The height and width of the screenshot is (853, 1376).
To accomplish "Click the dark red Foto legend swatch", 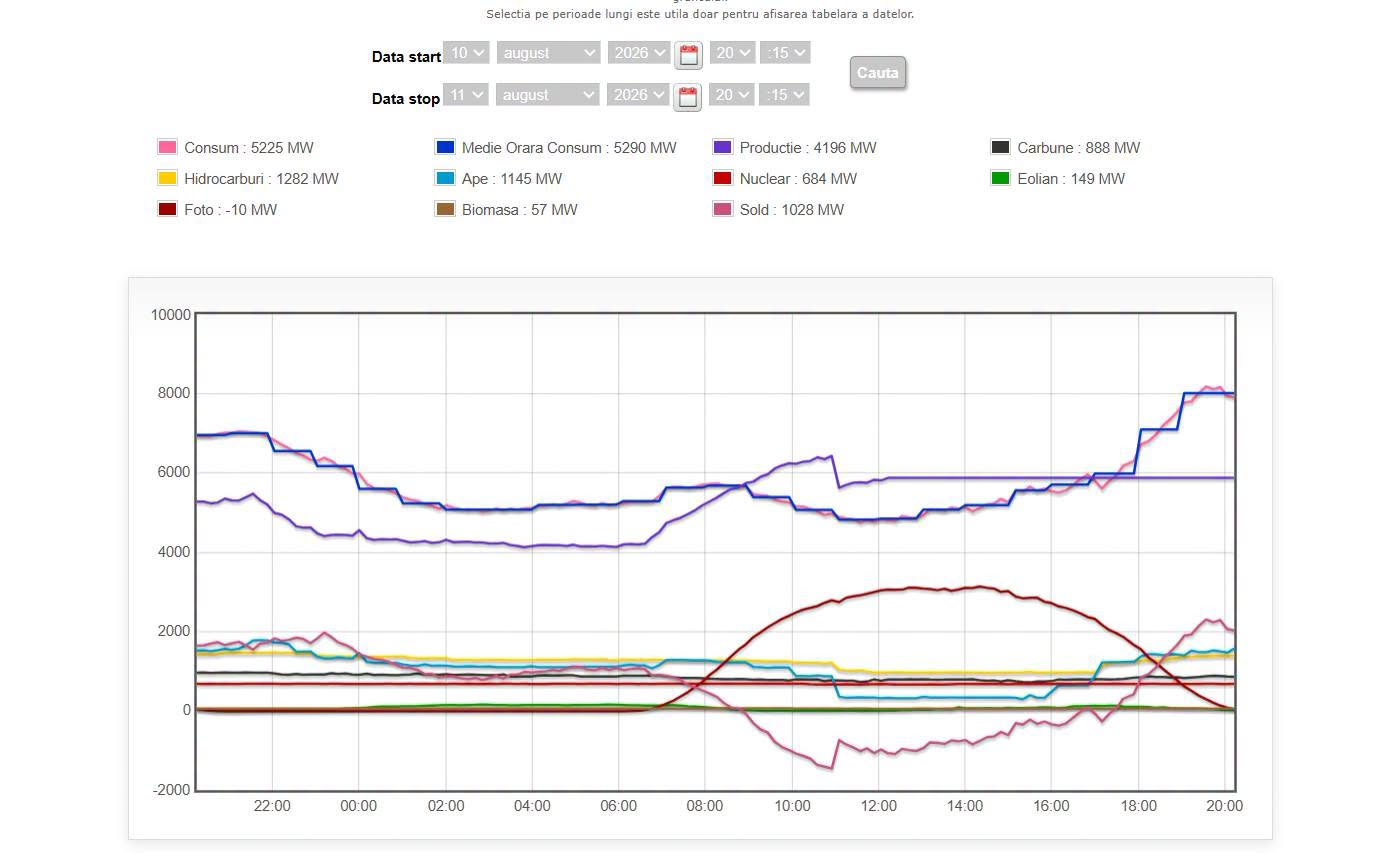I will pos(167,209).
